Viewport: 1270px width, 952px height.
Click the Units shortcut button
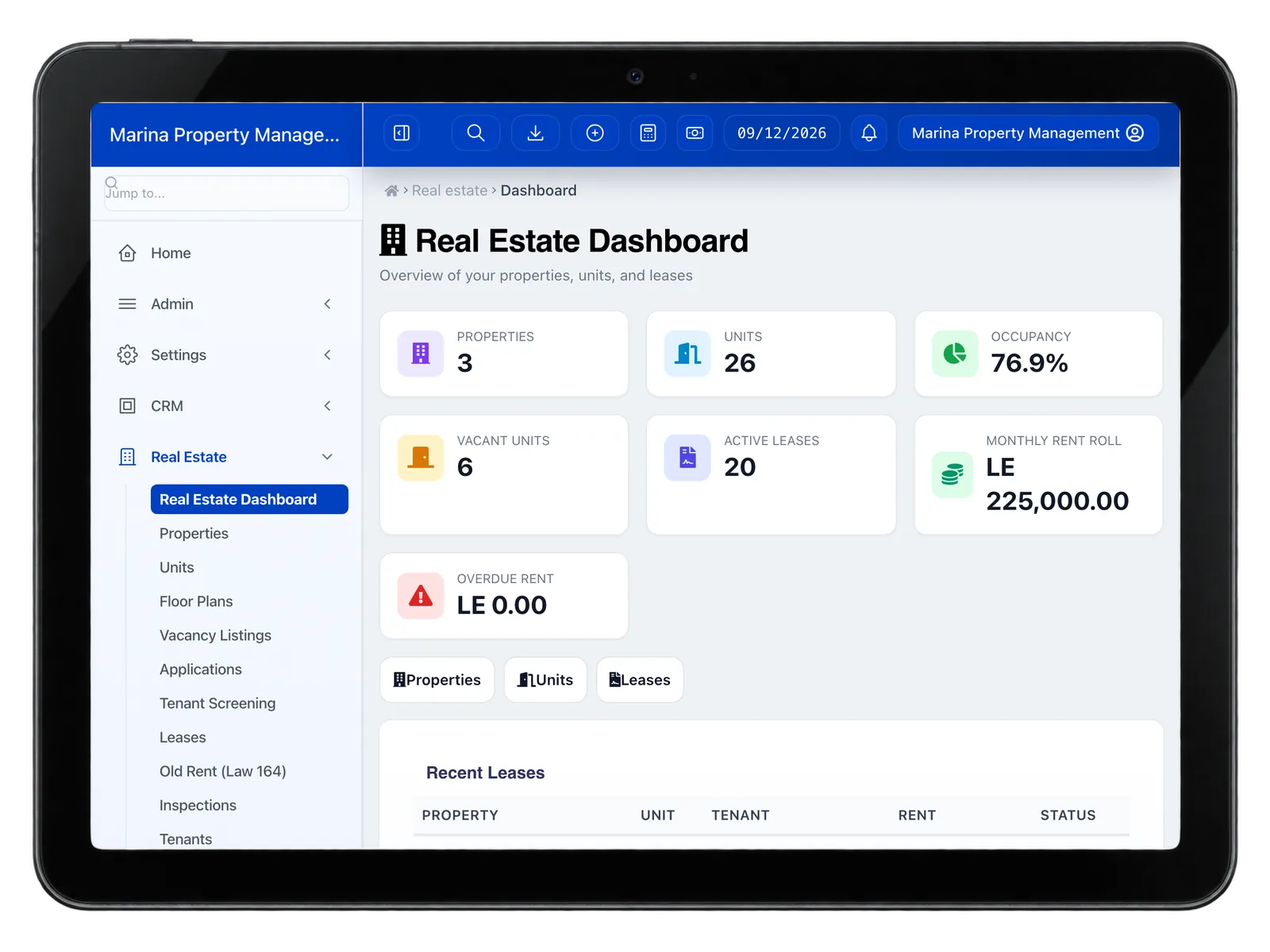pos(545,680)
